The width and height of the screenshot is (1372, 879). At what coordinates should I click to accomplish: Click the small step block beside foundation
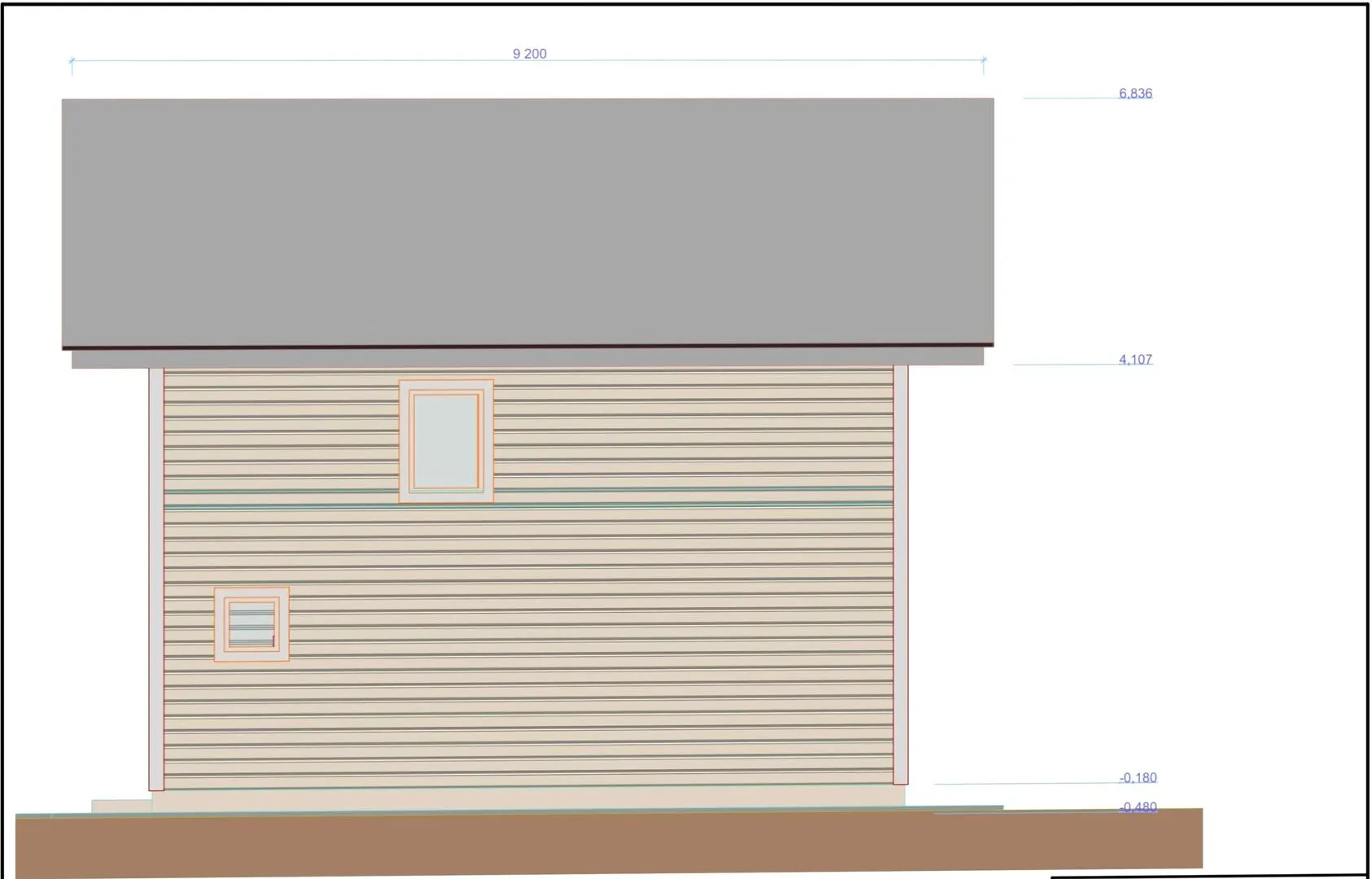pyautogui.click(x=121, y=806)
